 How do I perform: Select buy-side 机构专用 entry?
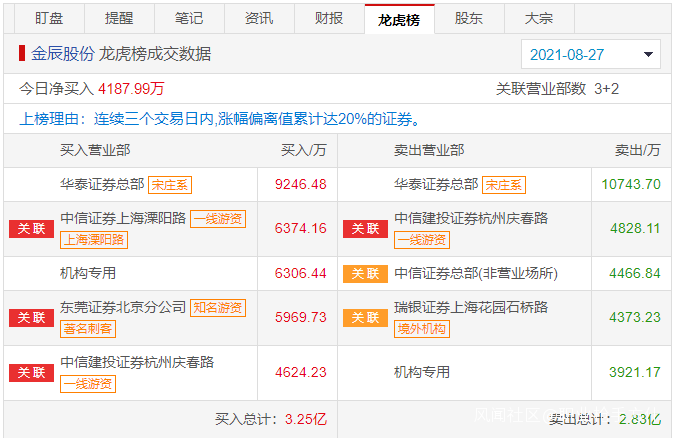pos(88,273)
